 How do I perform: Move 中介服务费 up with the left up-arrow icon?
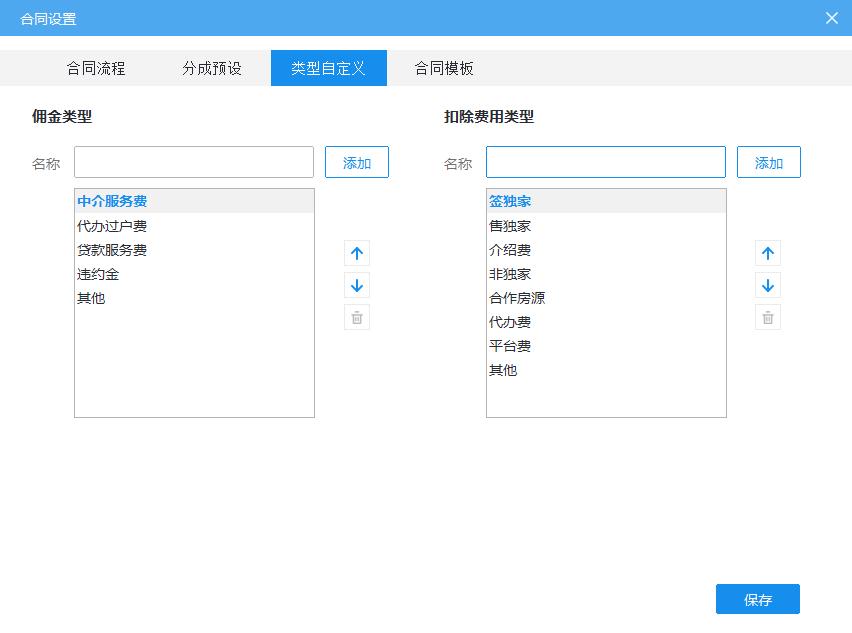(x=357, y=253)
